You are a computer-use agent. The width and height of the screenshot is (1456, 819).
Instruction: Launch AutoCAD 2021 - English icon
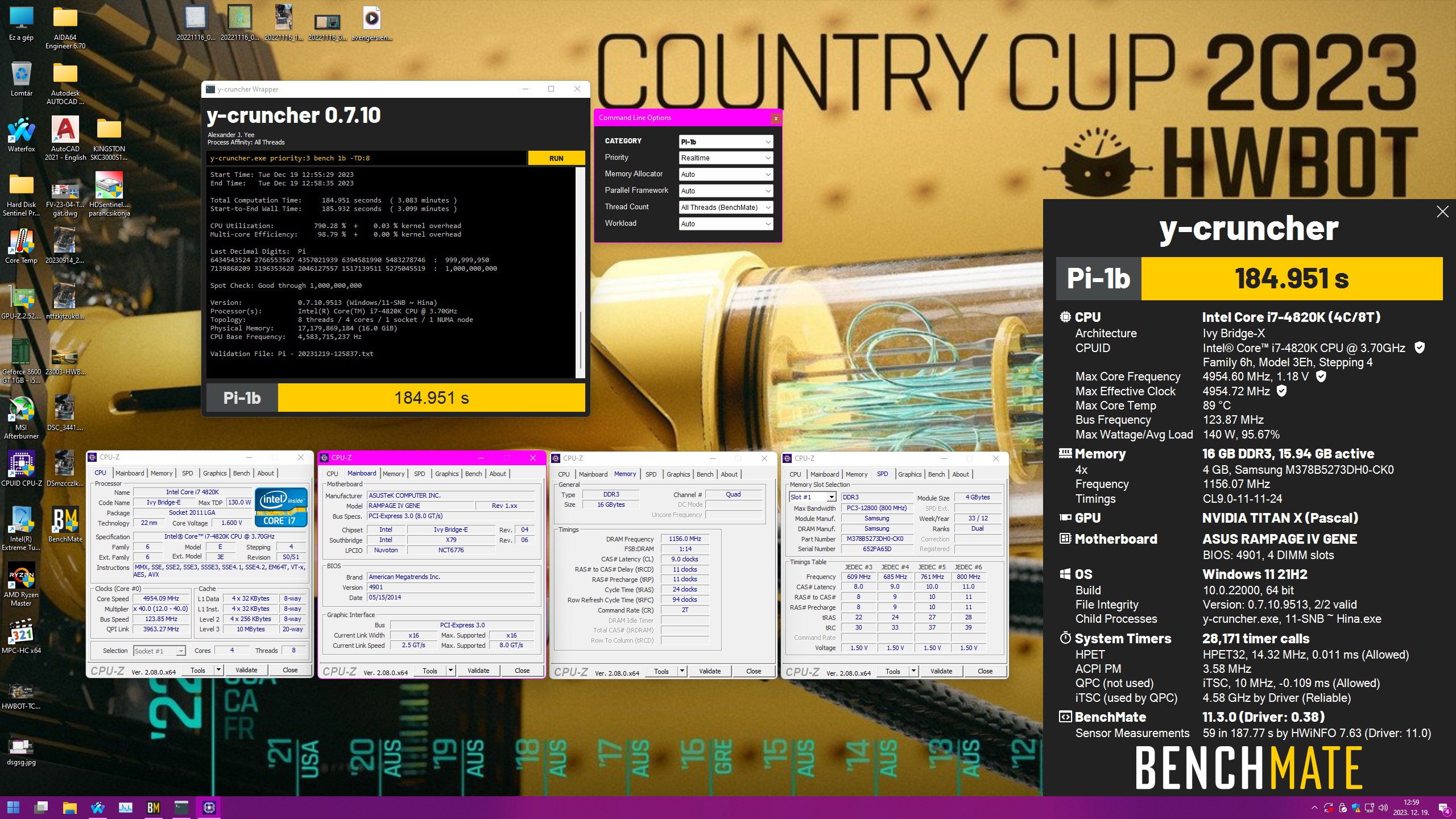pyautogui.click(x=65, y=138)
